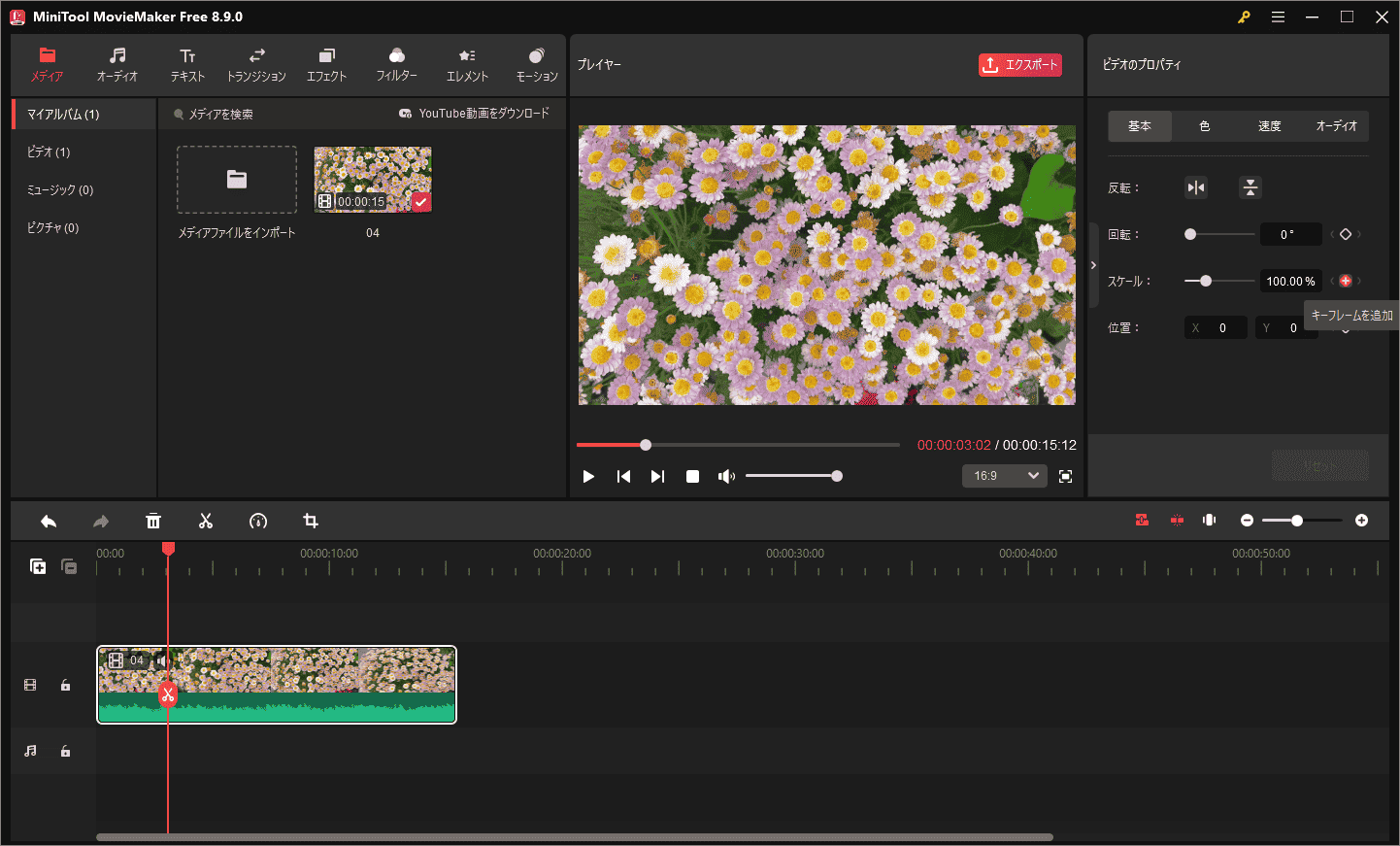Open the 16:9 aspect ratio dropdown
The width and height of the screenshot is (1400, 846).
tap(1005, 476)
